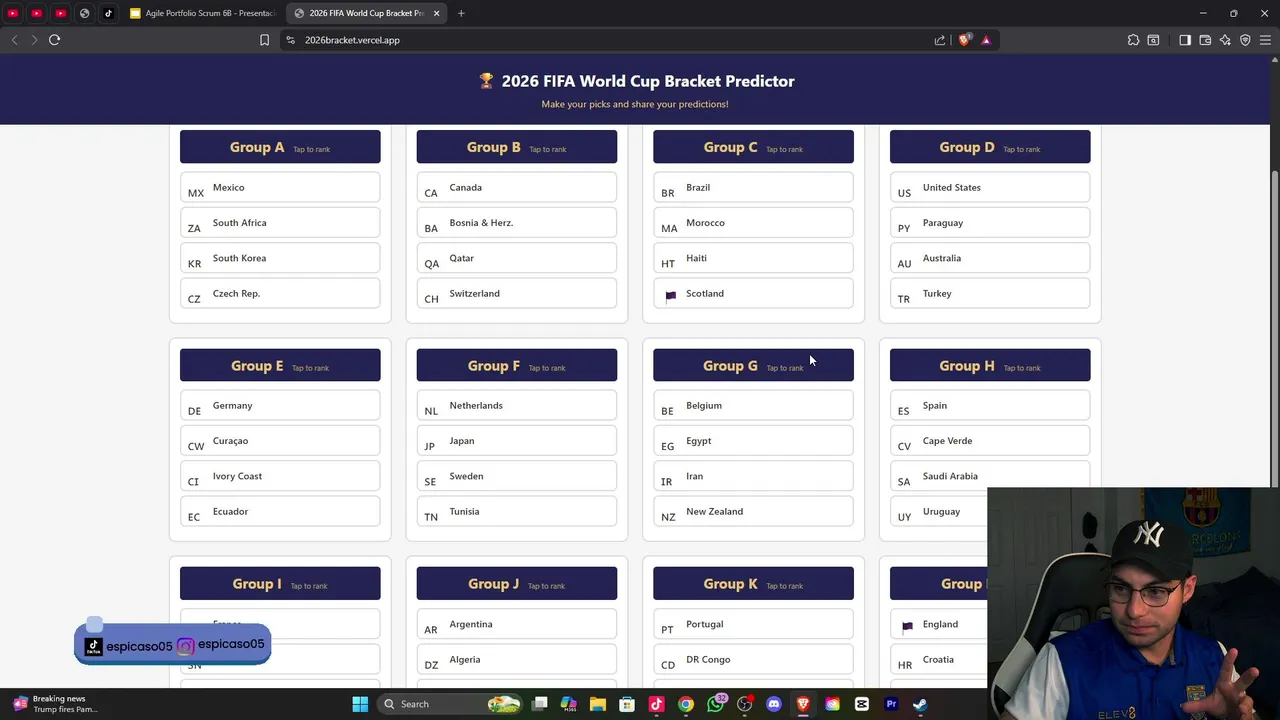Switch to the first pinned YouTube tab
1280x720 pixels.
(x=12, y=13)
